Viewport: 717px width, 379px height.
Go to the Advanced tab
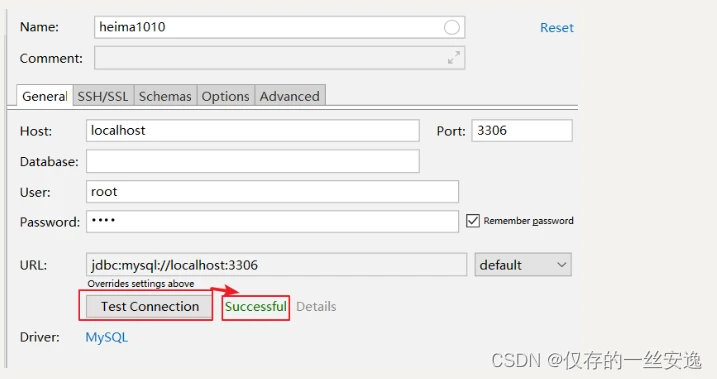[290, 96]
